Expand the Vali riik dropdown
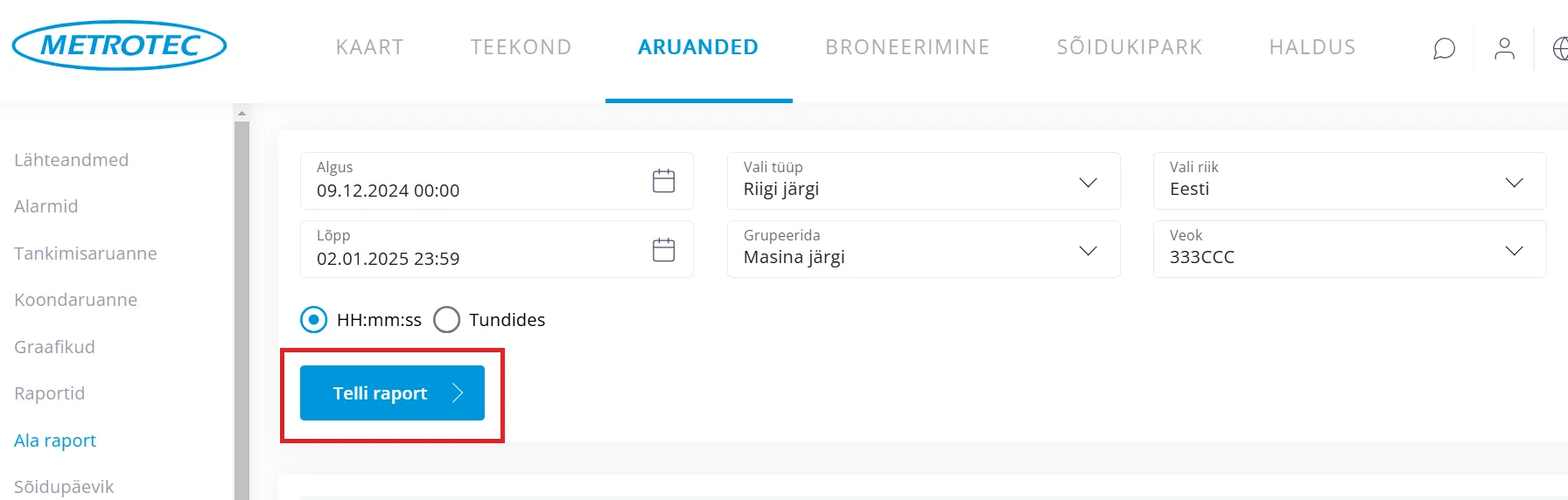This screenshot has height=500, width=1568. (1514, 182)
